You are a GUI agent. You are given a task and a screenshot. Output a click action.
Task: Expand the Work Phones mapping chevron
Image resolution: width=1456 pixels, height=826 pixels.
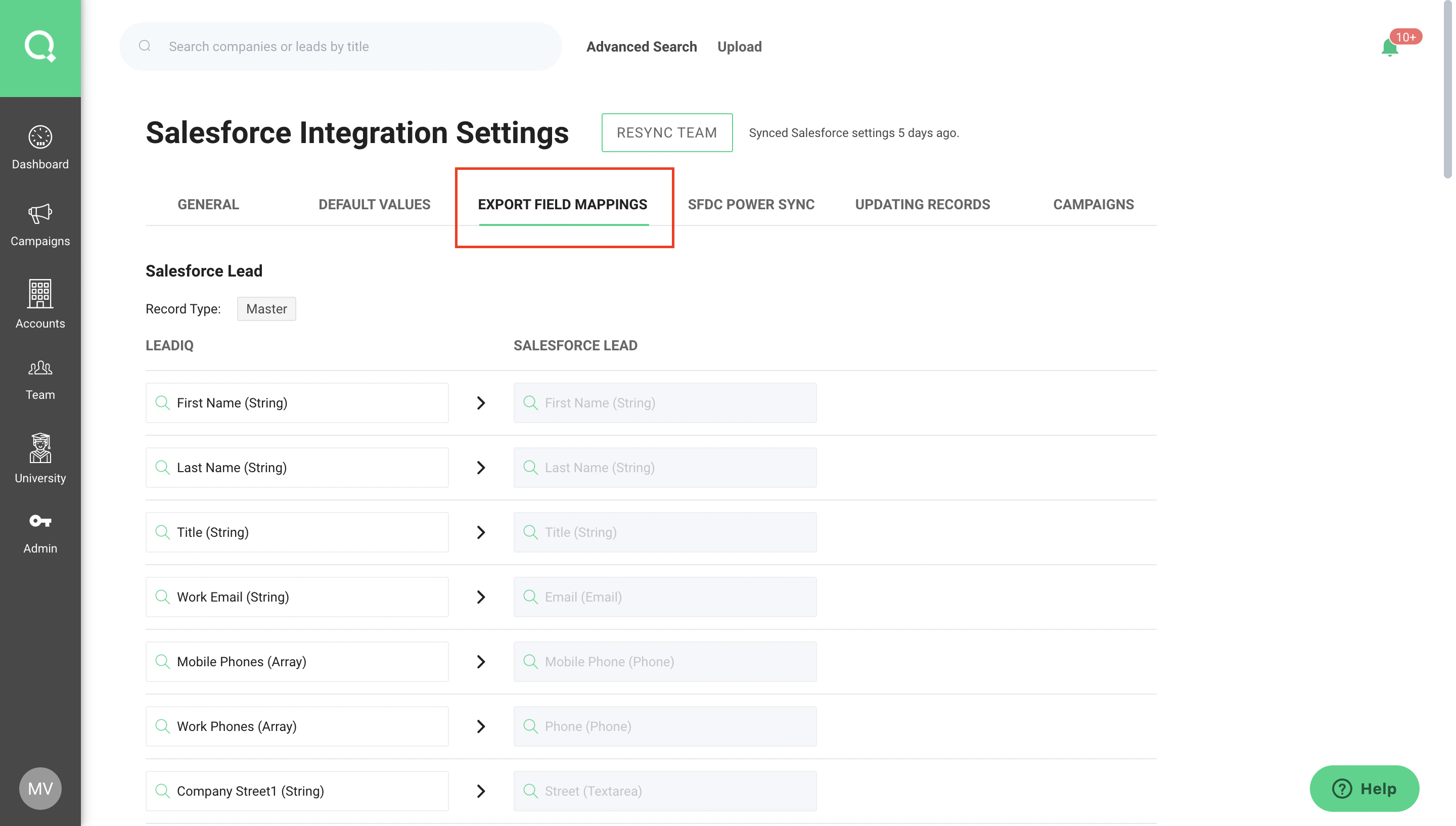[x=481, y=726]
